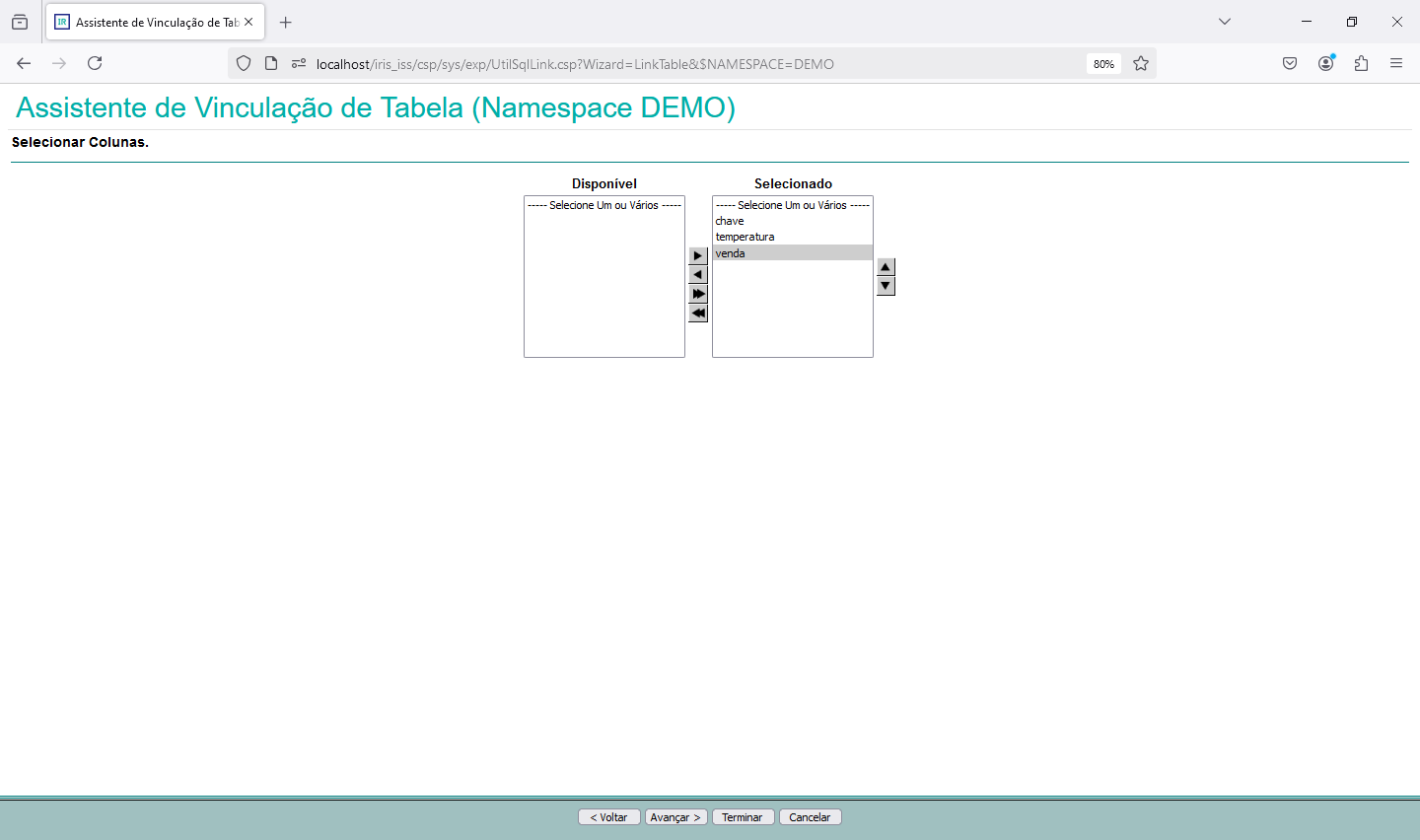Move the selected column down

[886, 286]
